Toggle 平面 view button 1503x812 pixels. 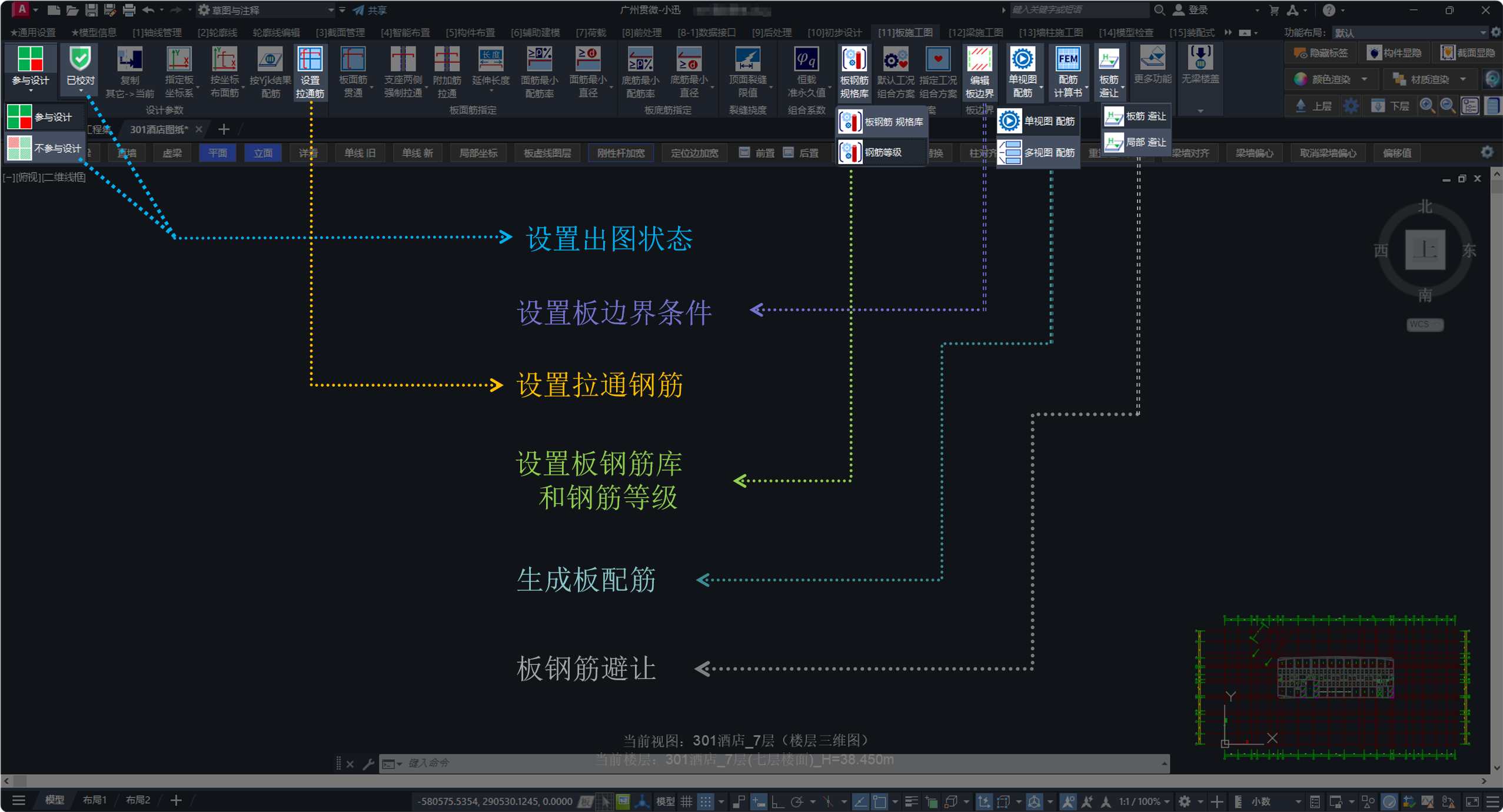coord(217,153)
